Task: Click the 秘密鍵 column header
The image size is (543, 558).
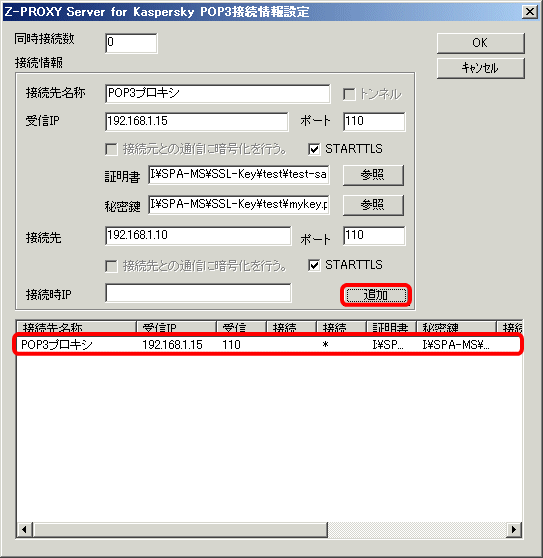Action: click(456, 327)
